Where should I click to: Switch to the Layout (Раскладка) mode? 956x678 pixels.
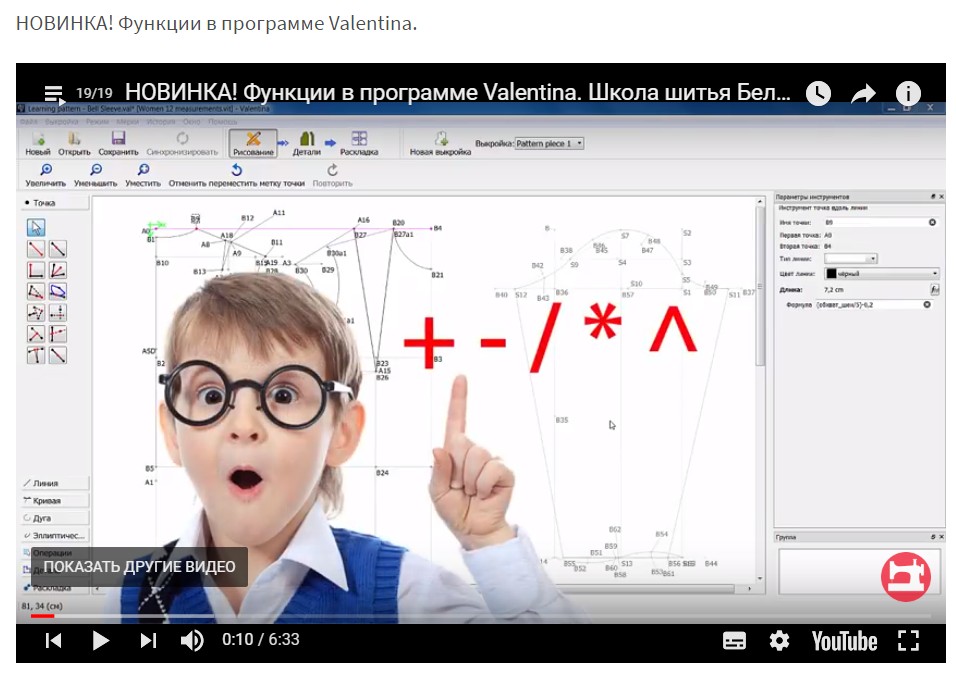pyautogui.click(x=359, y=143)
